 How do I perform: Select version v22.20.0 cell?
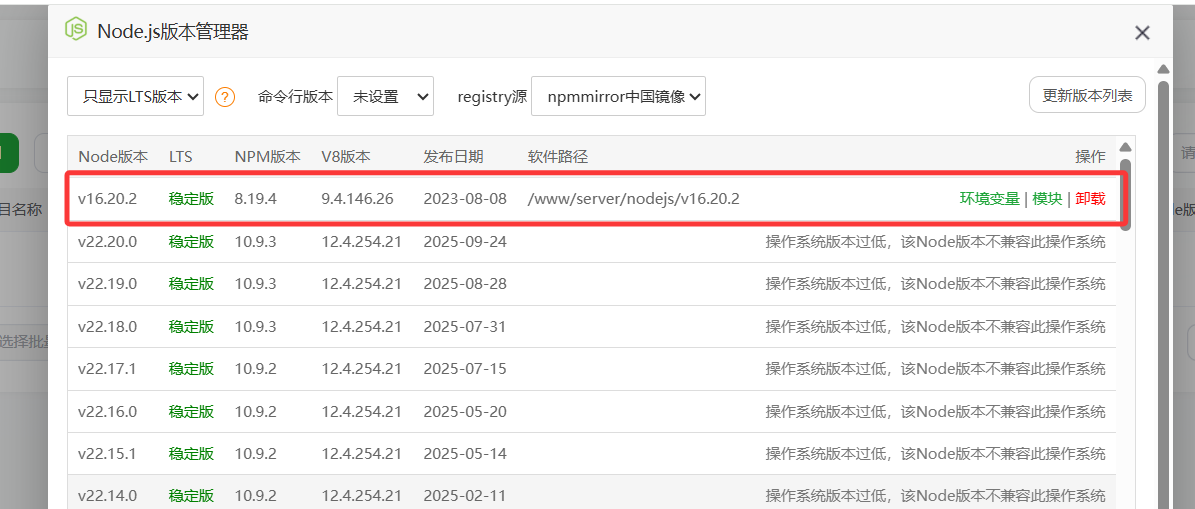pos(107,242)
